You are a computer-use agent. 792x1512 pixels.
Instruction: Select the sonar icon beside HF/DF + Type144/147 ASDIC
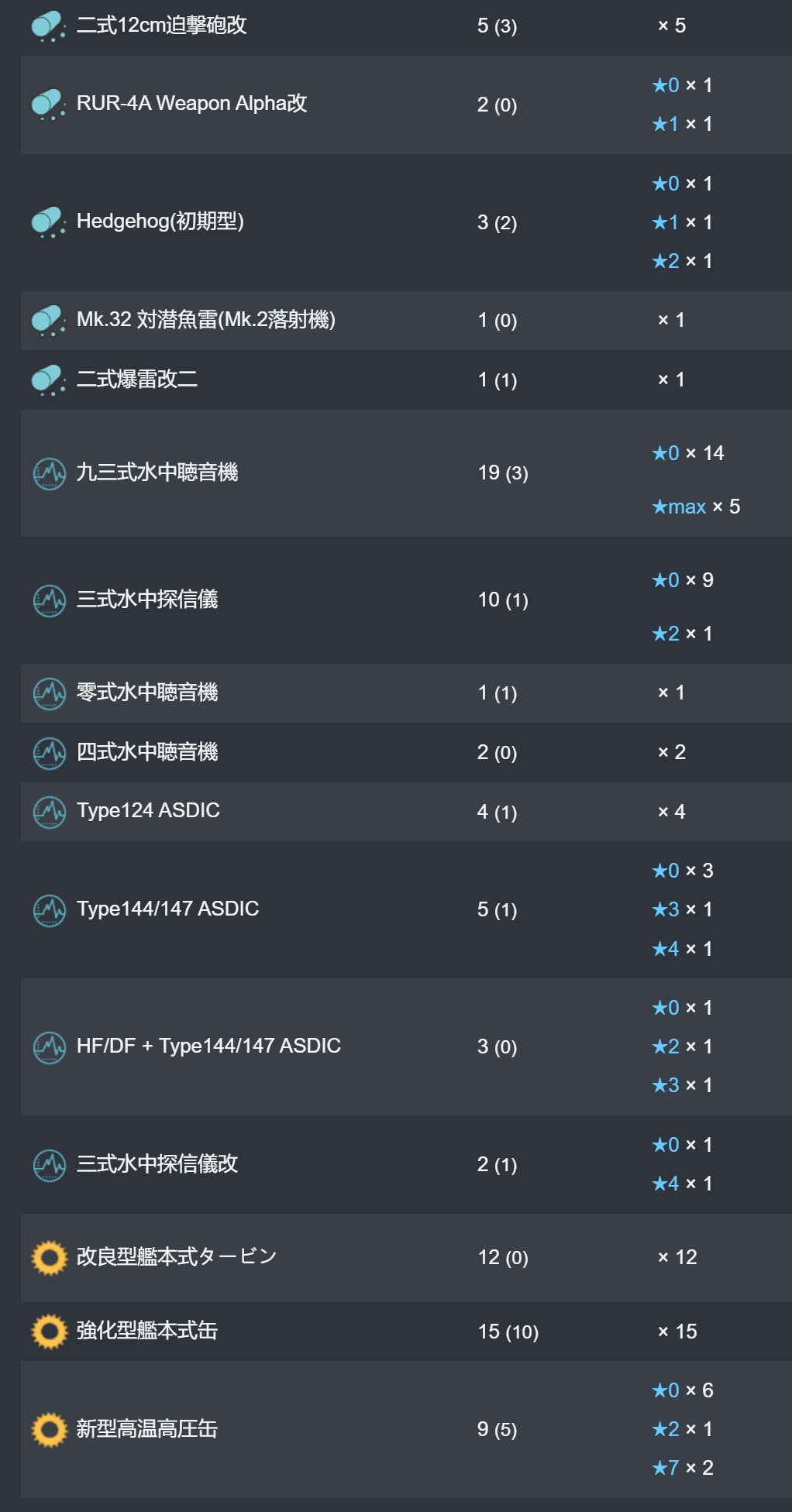click(x=50, y=1047)
